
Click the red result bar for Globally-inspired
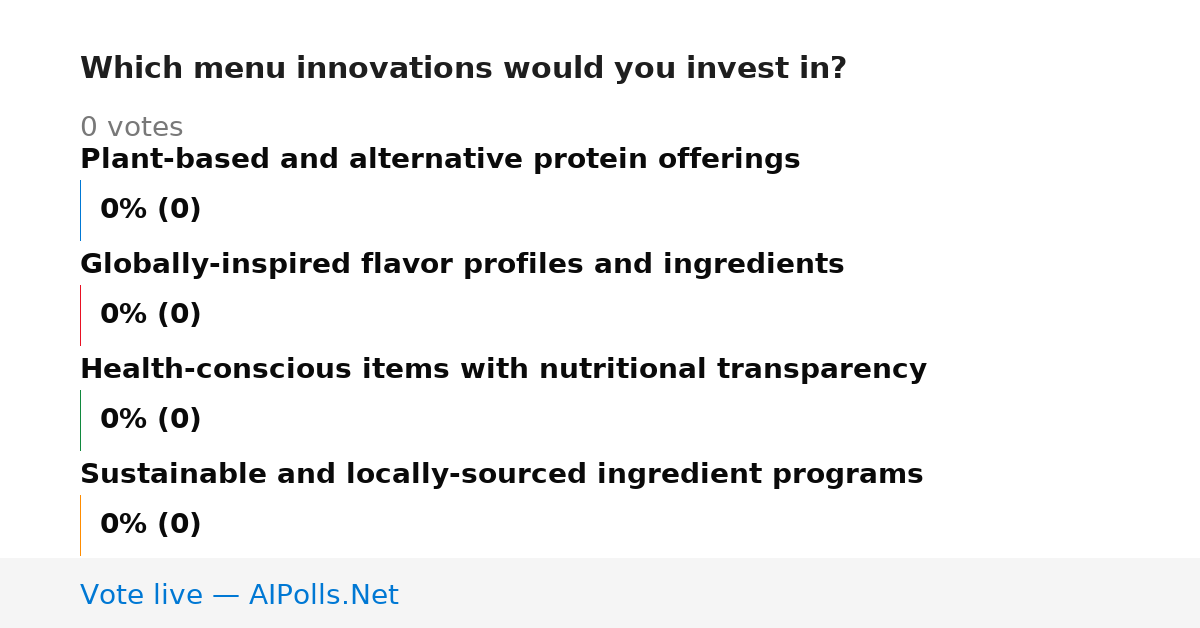coord(80,315)
